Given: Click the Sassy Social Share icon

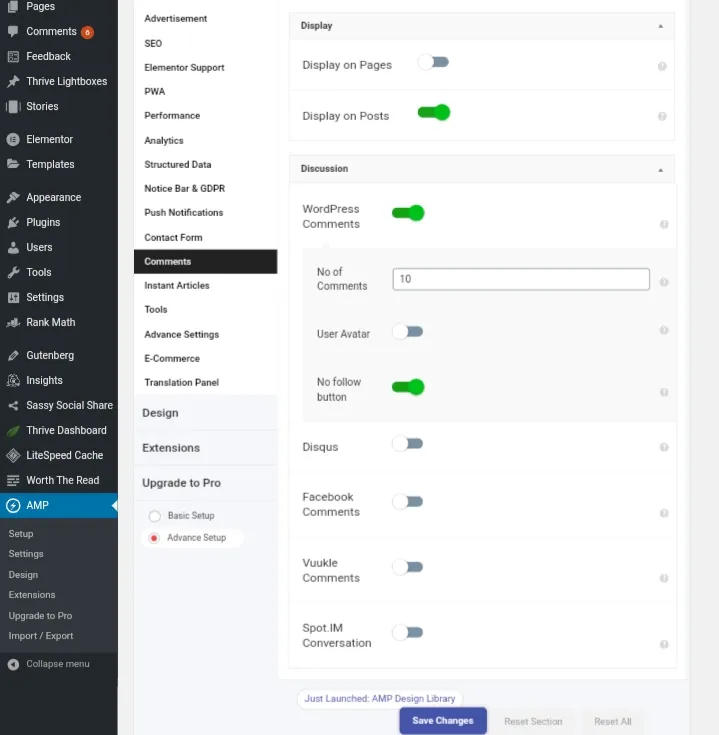Looking at the screenshot, I should coord(13,405).
